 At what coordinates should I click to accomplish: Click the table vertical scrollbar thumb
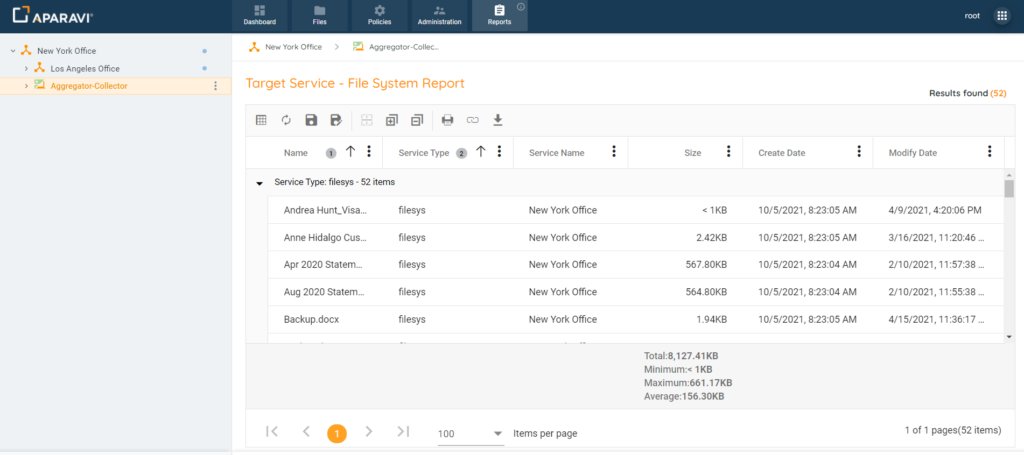(1008, 189)
